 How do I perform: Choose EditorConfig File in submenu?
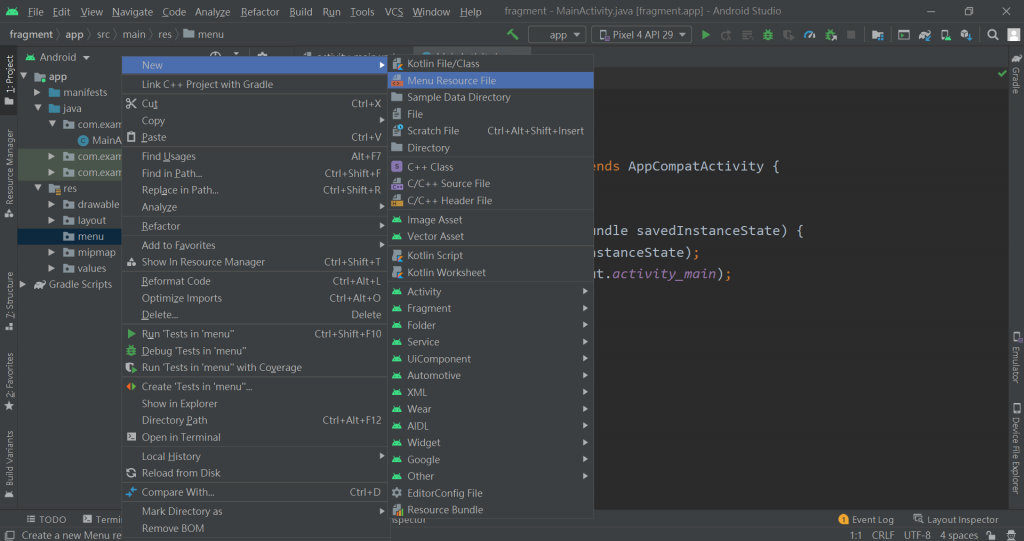tap(490, 493)
